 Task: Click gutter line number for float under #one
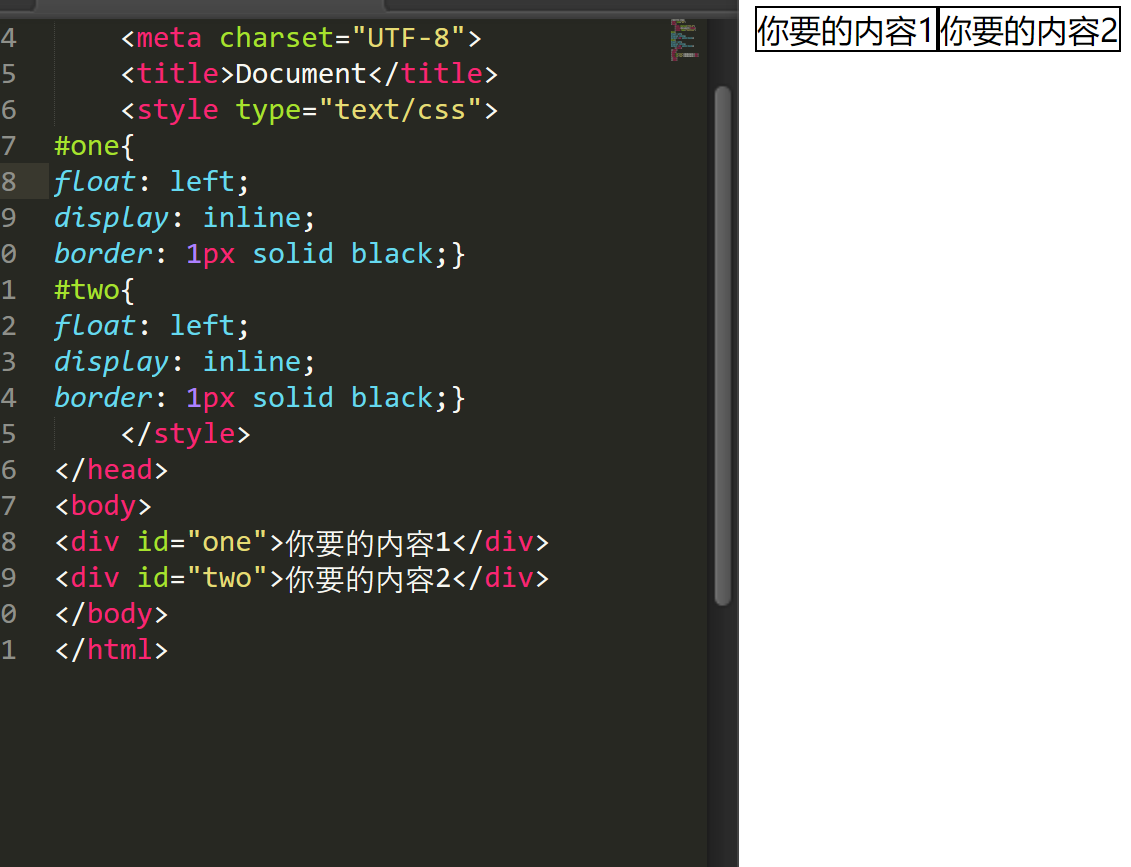tap(9, 182)
